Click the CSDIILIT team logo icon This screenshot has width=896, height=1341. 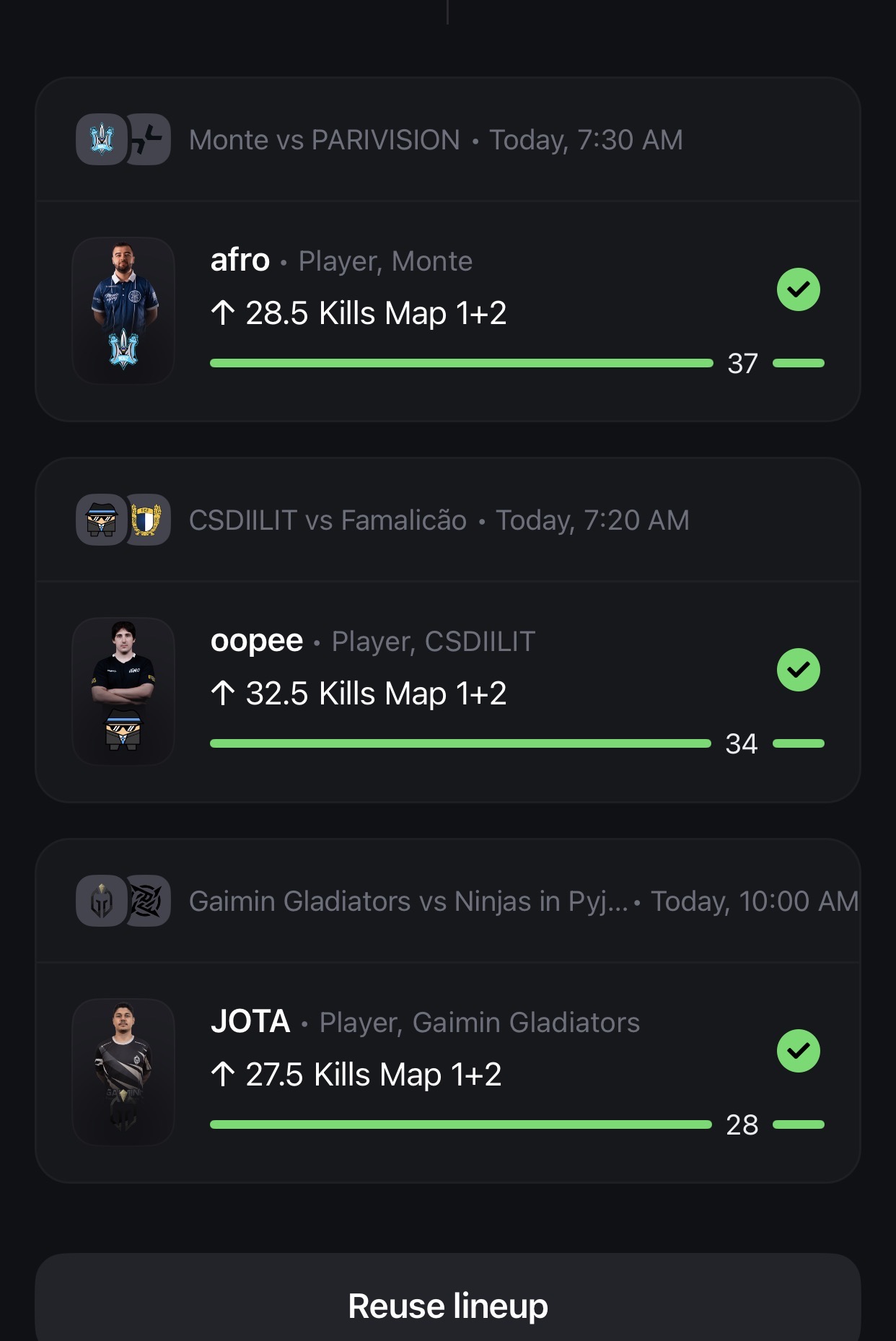click(102, 520)
